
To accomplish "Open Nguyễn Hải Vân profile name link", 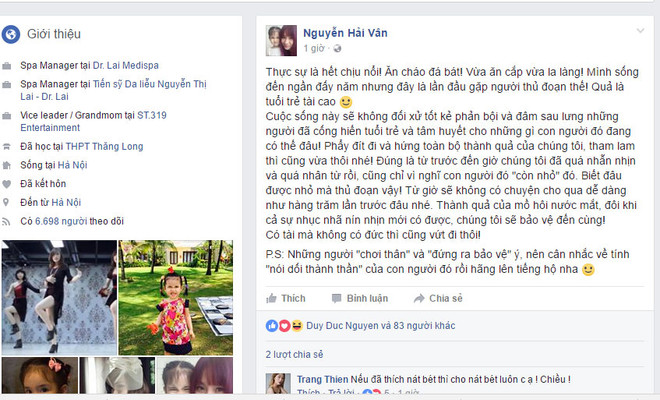I will coord(345,33).
